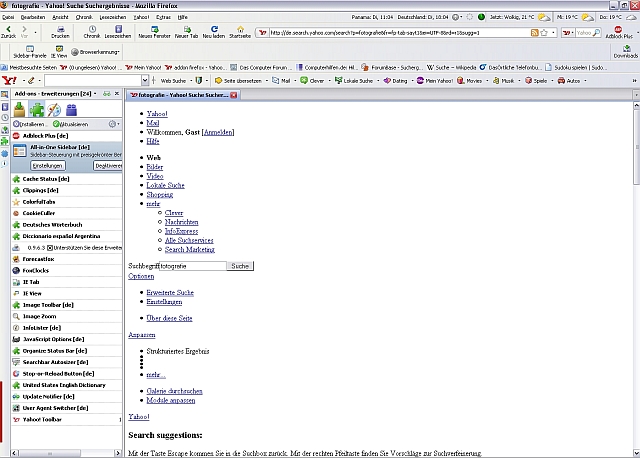Click the IE View toolbar button
640x458 pixels.
click(x=60, y=50)
